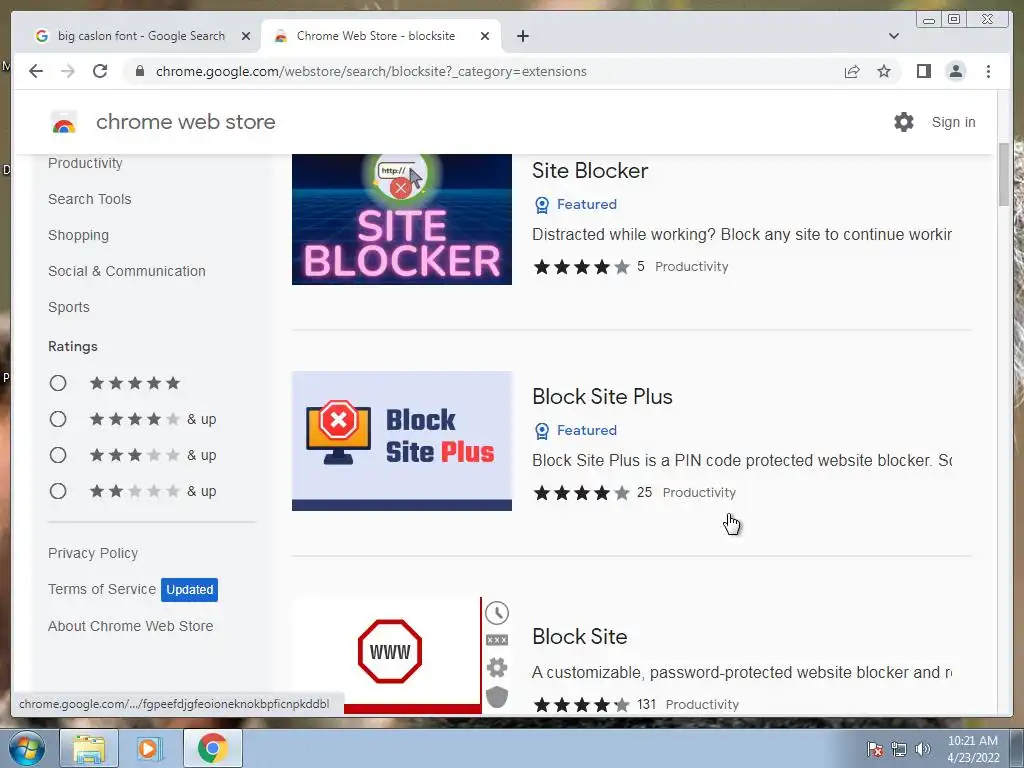Screen dimensions: 1024x768
Task: Launch the media player from taskbar
Action: point(148,748)
